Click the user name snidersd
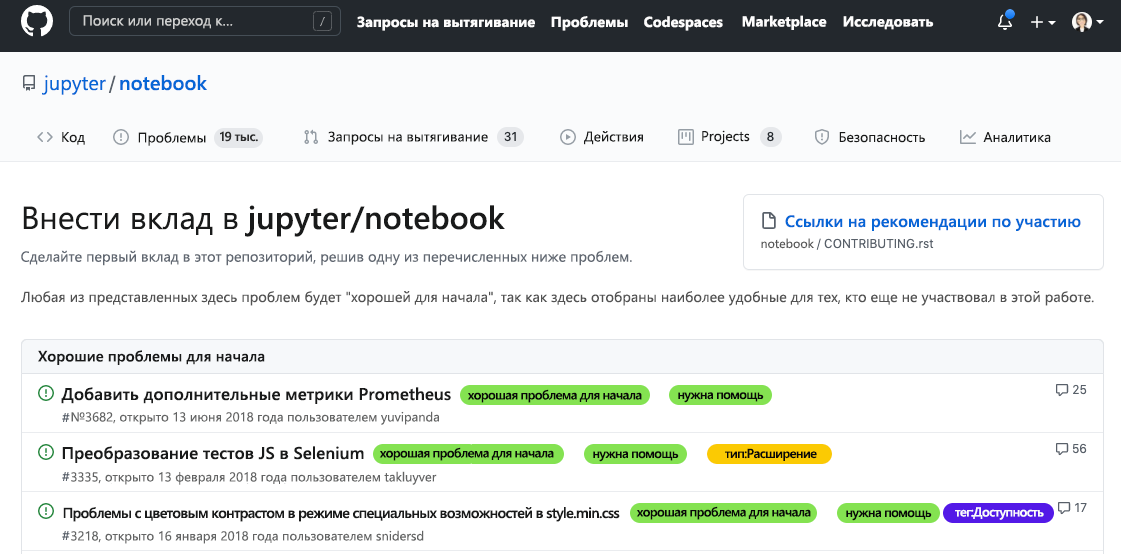 400,536
